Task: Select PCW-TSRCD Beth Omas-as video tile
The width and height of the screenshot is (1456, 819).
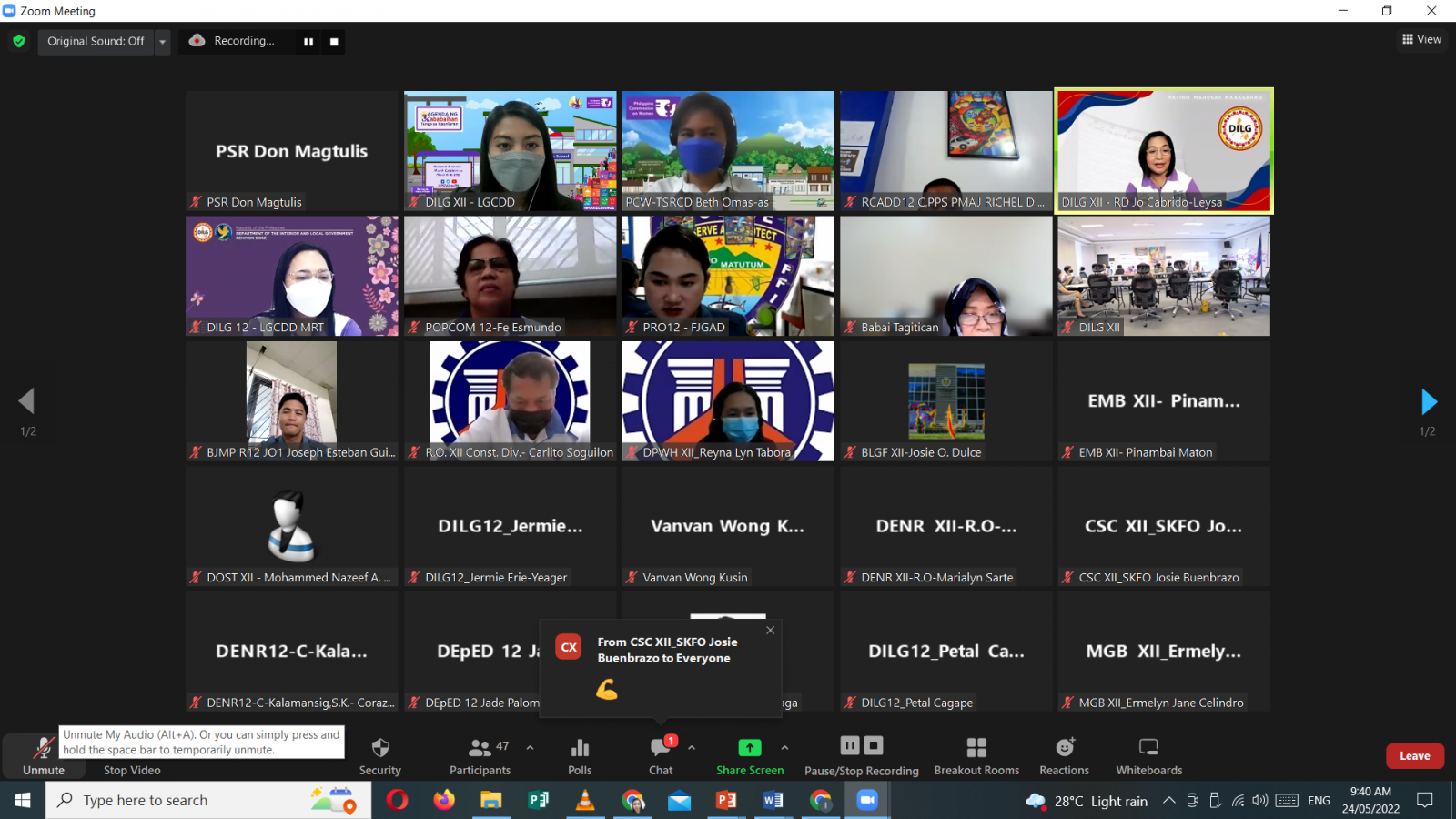Action: 728,151
